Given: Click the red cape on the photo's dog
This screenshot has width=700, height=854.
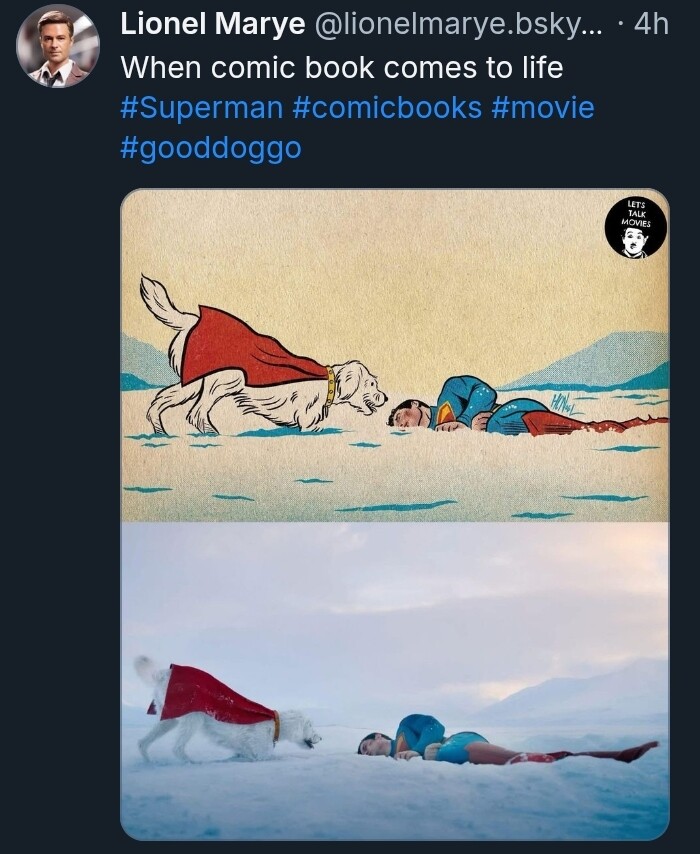Looking at the screenshot, I should (x=215, y=693).
